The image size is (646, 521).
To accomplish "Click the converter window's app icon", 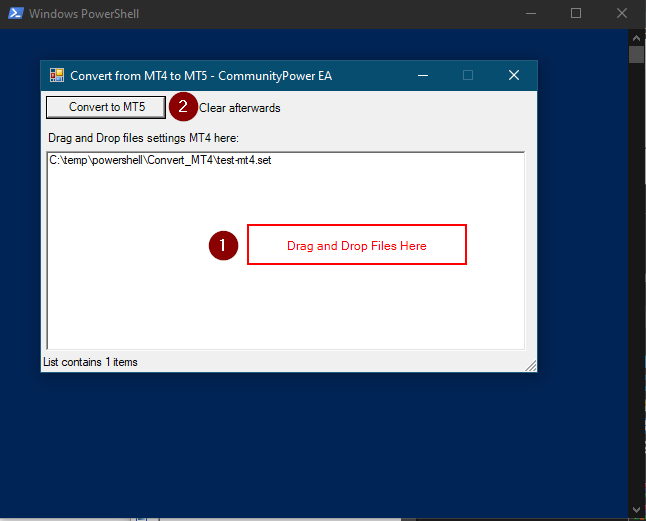I will 57,75.
